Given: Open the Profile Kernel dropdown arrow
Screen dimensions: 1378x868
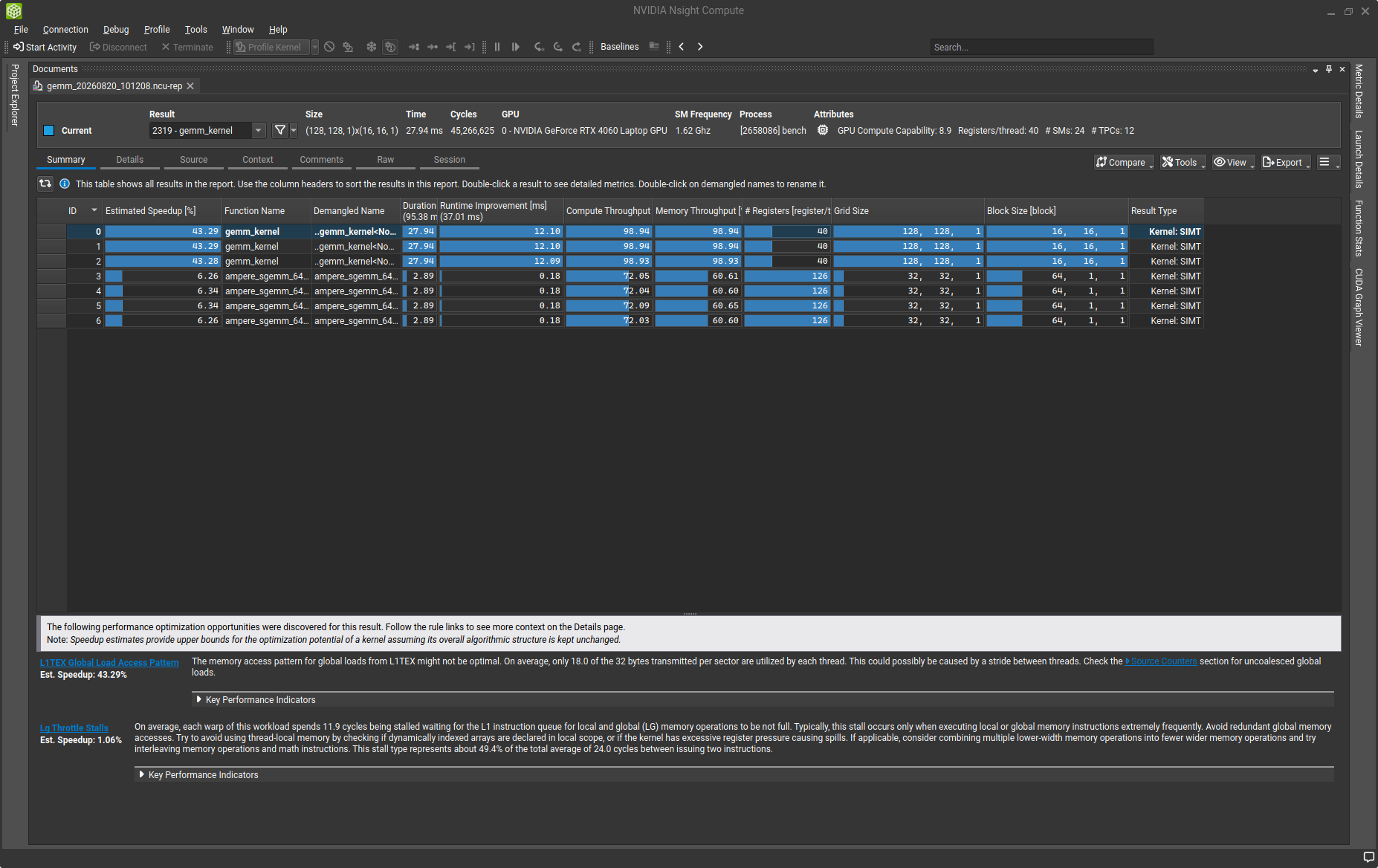Looking at the screenshot, I should pyautogui.click(x=315, y=47).
